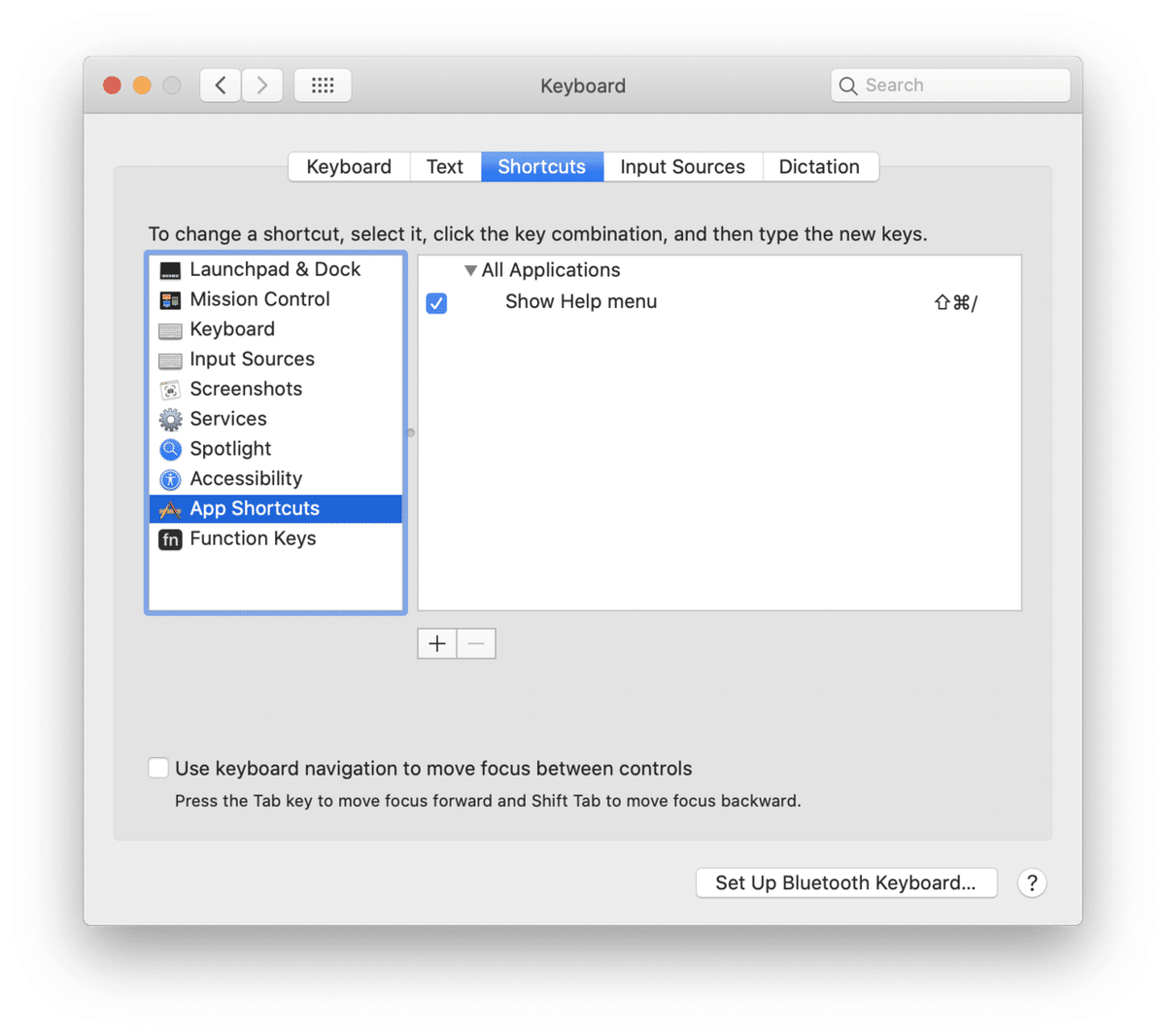1166x1036 pixels.
Task: Open the Dictation tab
Action: pyautogui.click(x=820, y=166)
